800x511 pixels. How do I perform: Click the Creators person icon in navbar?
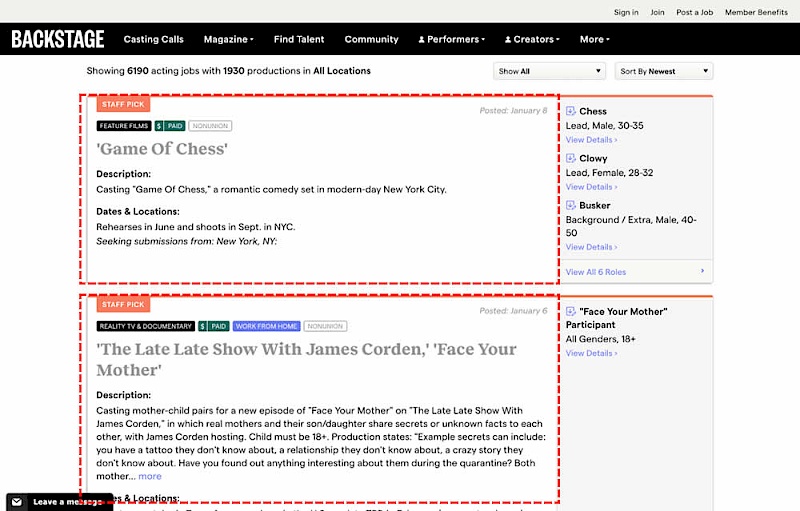pyautogui.click(x=508, y=40)
